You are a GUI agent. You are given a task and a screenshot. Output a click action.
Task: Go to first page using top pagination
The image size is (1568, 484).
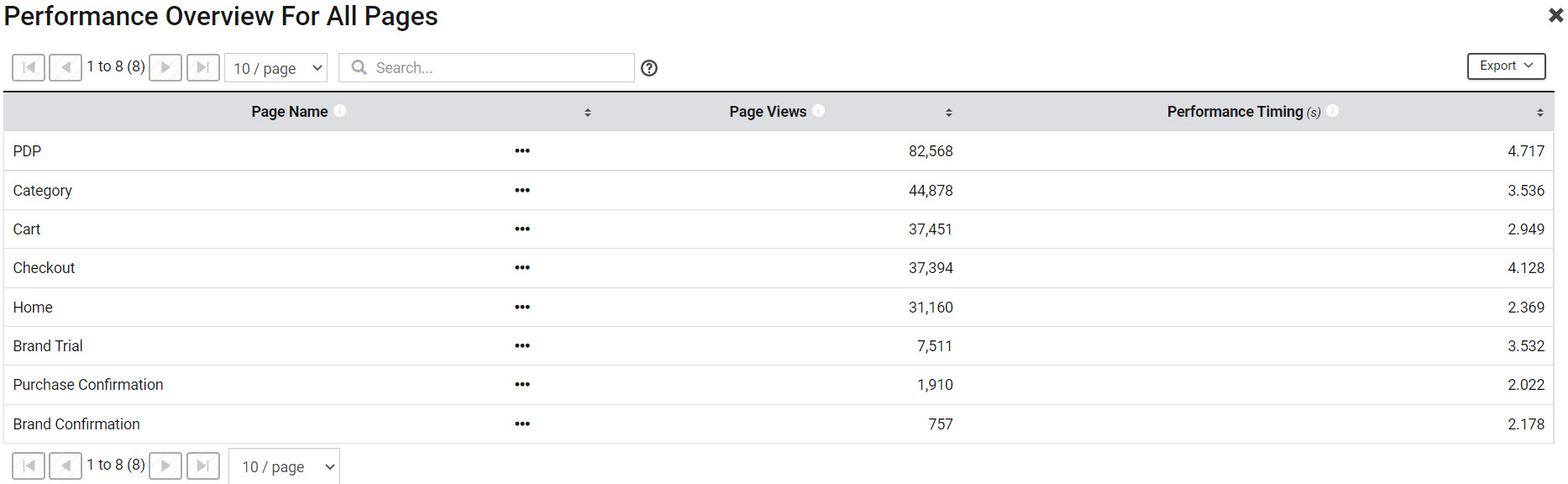point(29,67)
